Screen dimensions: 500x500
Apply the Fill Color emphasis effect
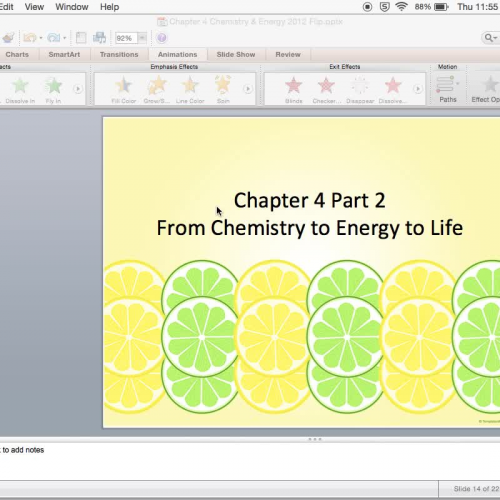[123, 89]
